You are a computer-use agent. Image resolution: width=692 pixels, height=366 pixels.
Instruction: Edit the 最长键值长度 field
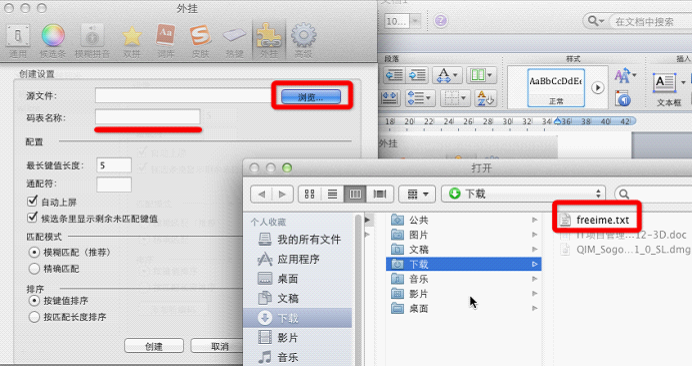click(114, 165)
